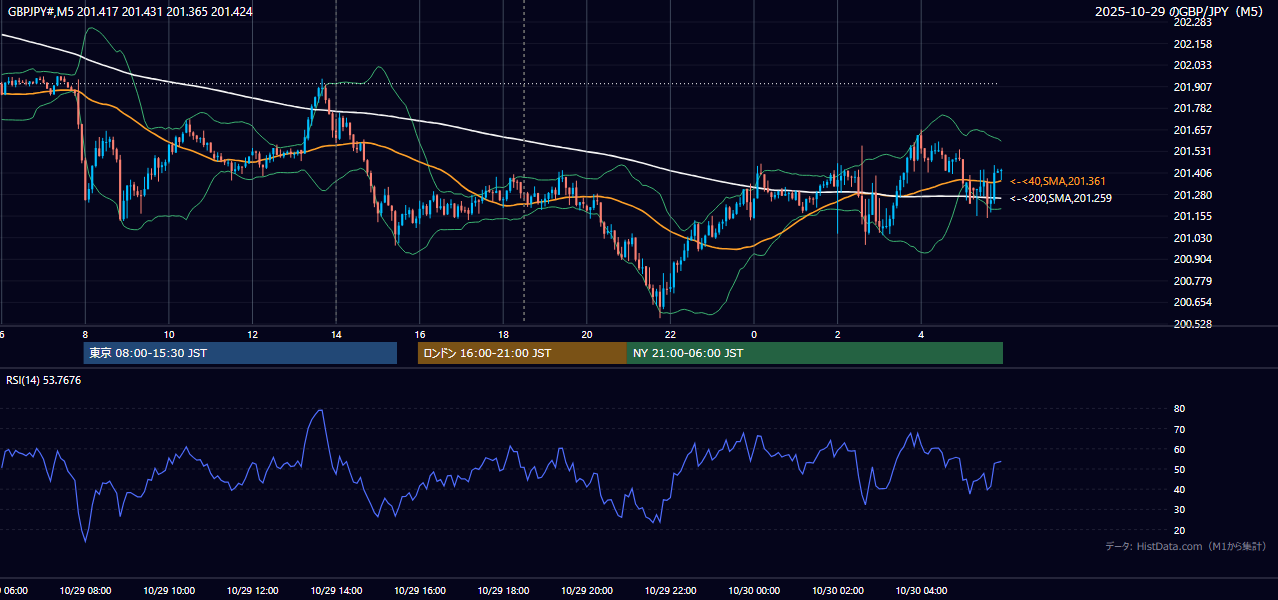Click the RSI(14) 53.7676 indicator label
1278x600 pixels.
pyautogui.click(x=44, y=380)
